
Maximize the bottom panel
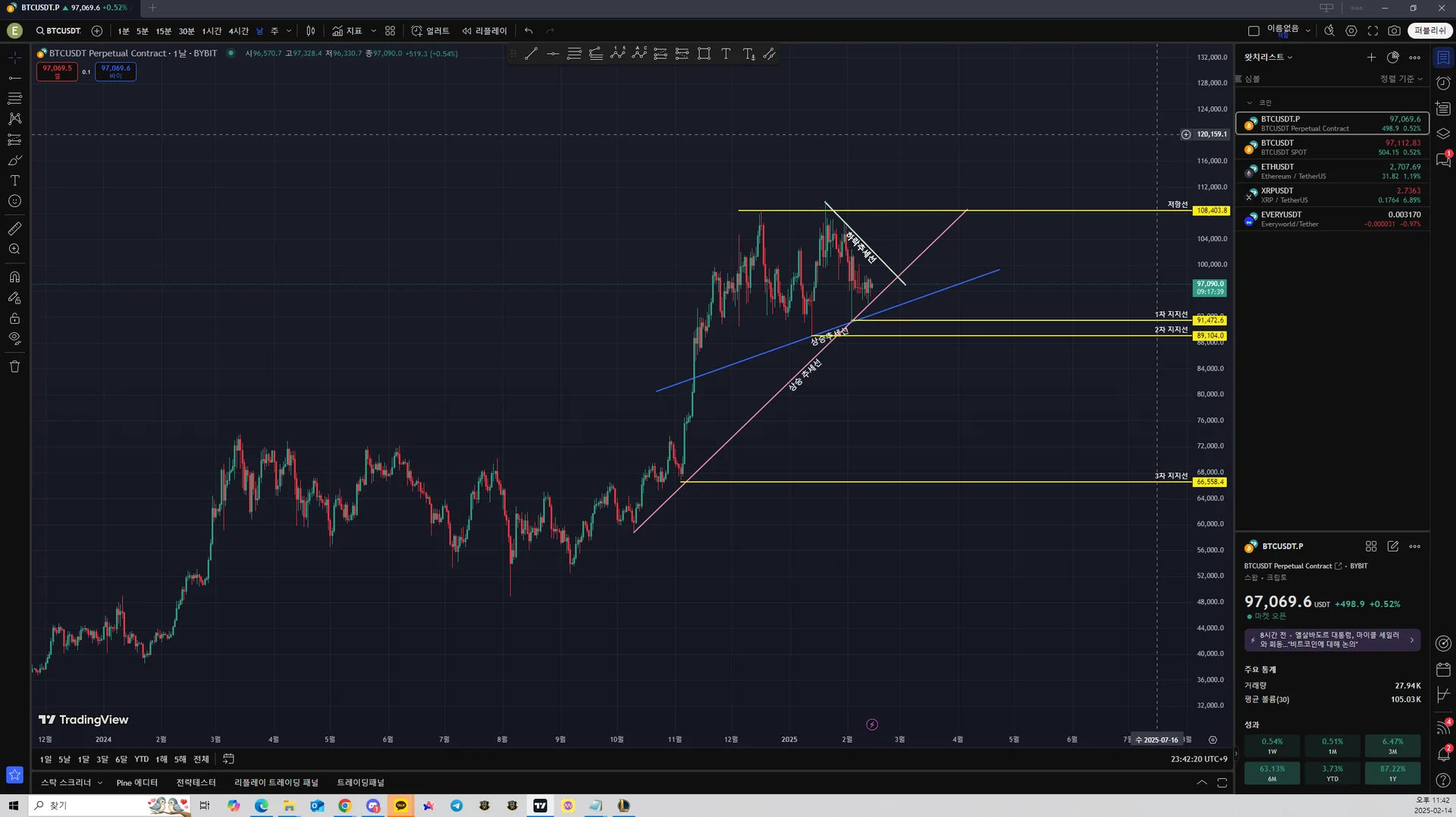coord(1222,783)
